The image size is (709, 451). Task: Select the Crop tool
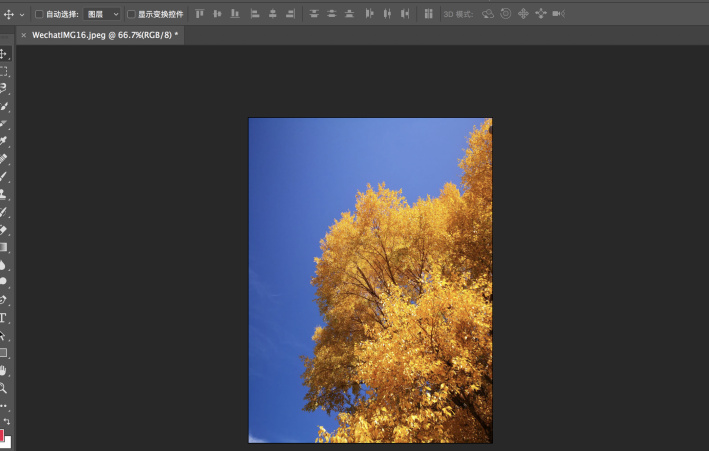point(3,123)
